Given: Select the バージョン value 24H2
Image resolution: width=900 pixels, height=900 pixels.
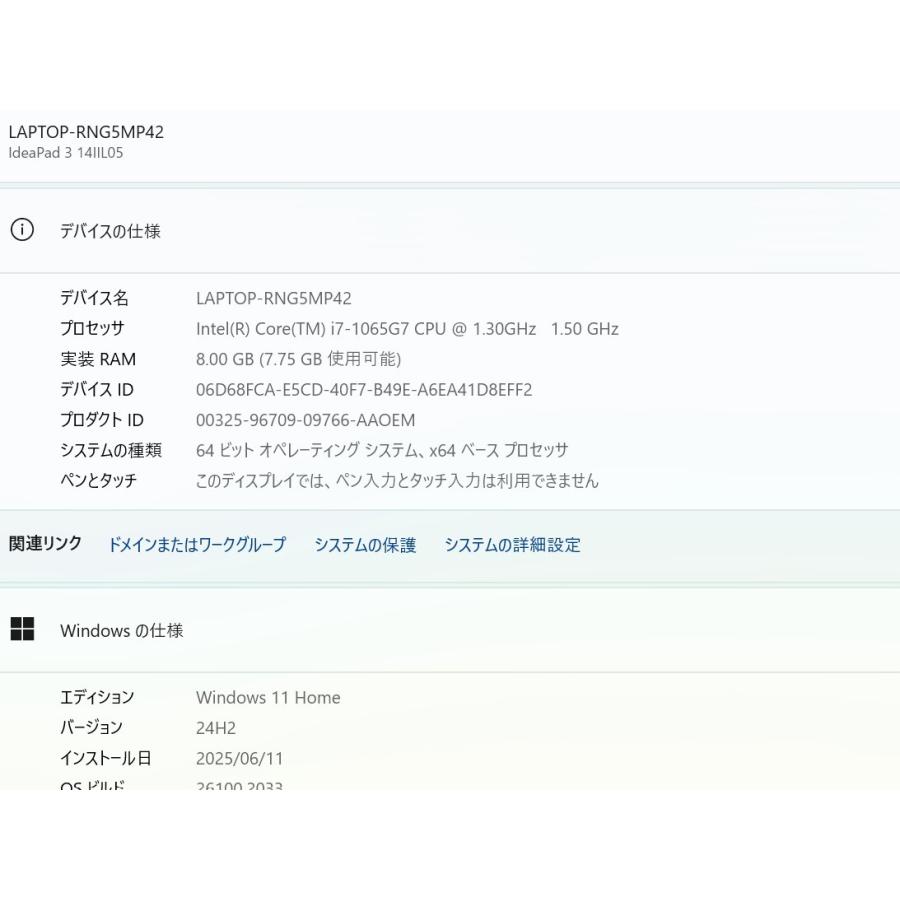Looking at the screenshot, I should click(216, 728).
